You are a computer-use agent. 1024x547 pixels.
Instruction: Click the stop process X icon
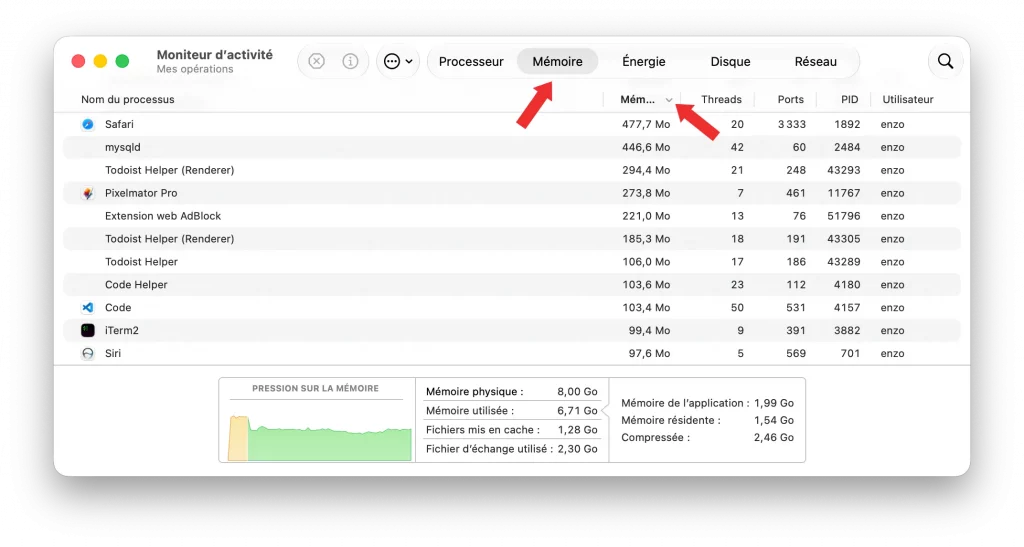(x=317, y=61)
